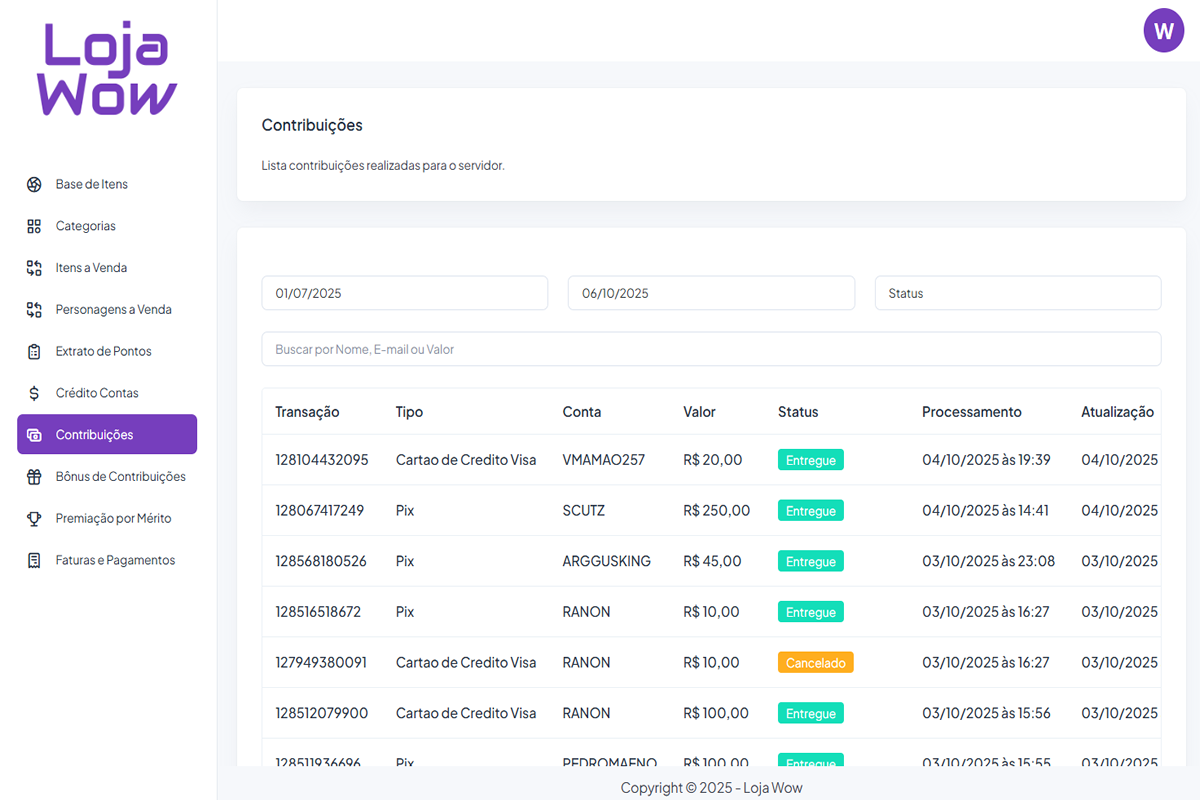
Task: Open the end date field 06/10/2025
Action: [711, 293]
